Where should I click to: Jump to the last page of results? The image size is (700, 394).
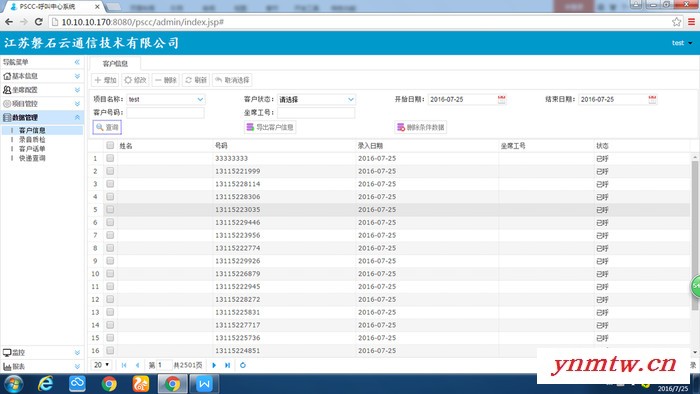pos(227,365)
